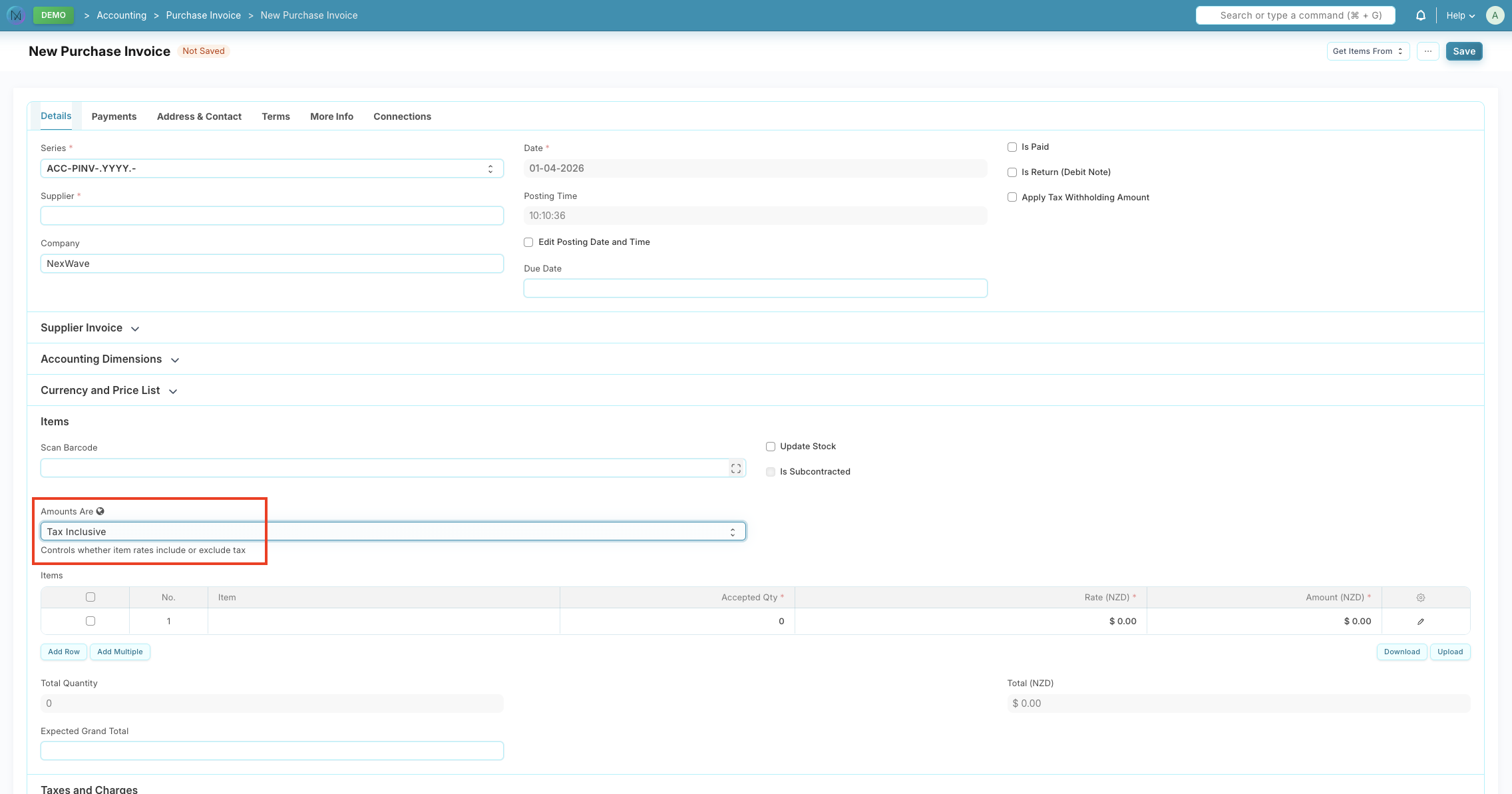Click the barcode scan icon in Scan Barcode field

point(735,468)
